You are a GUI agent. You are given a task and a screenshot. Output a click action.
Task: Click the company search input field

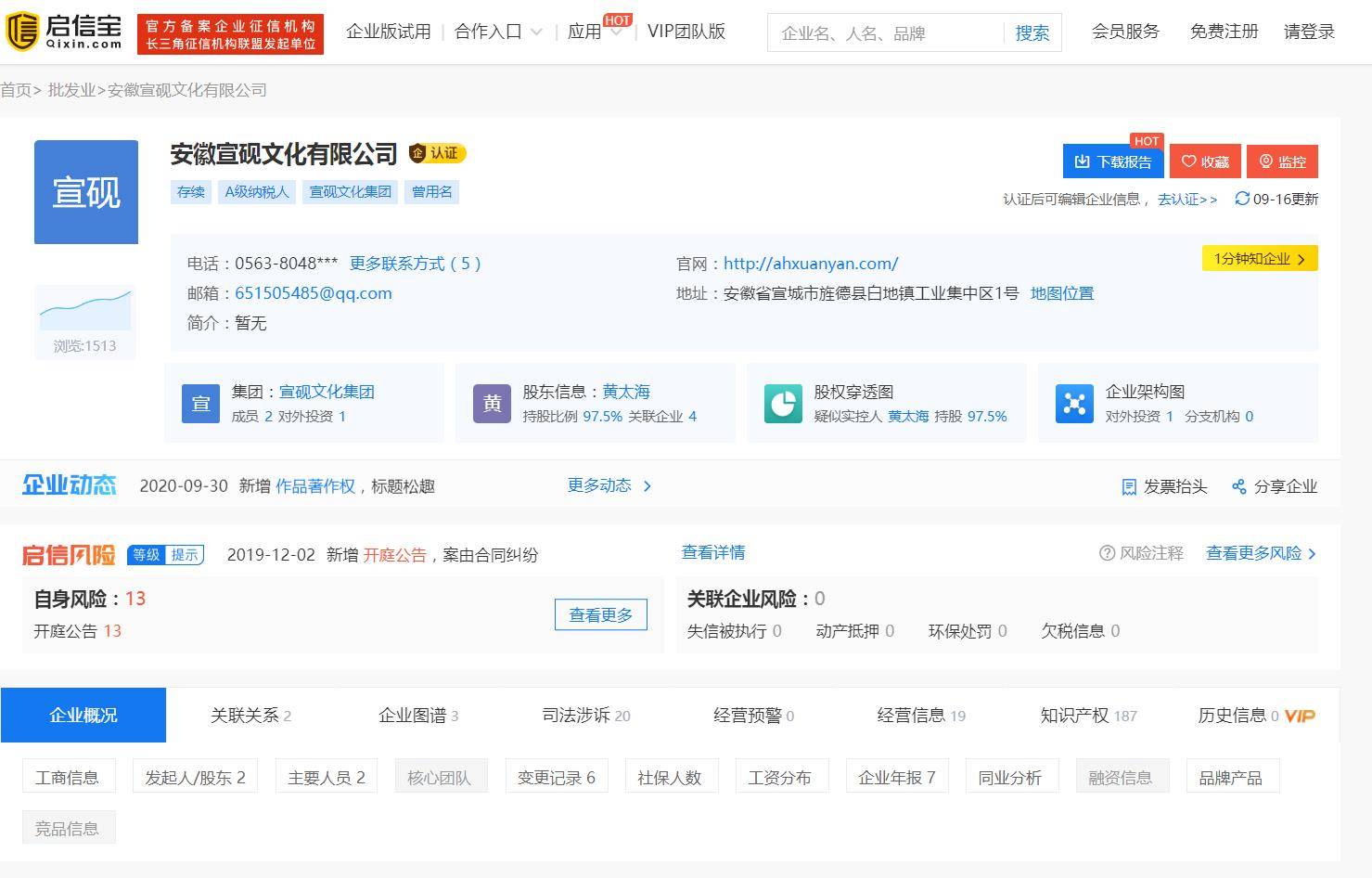[886, 33]
